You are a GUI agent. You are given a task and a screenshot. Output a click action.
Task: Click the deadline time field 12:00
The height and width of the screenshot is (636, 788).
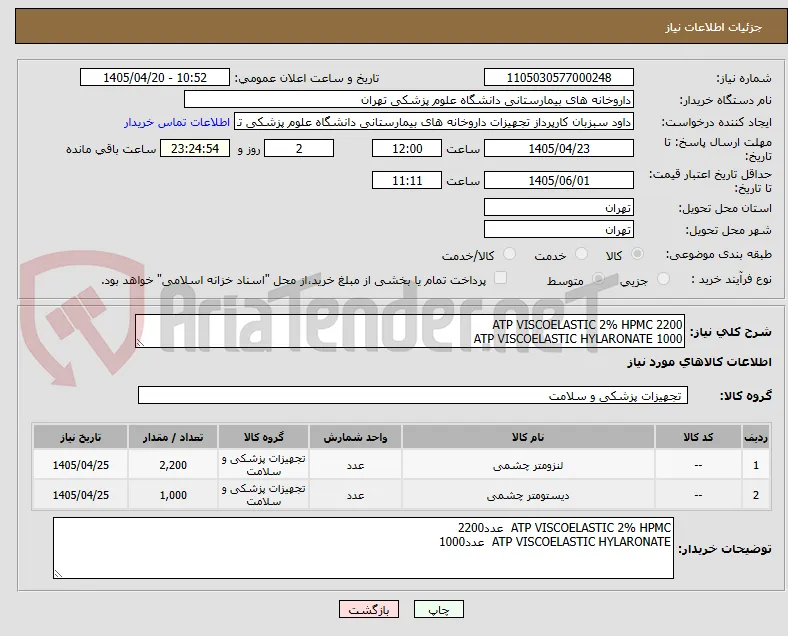[x=407, y=148]
